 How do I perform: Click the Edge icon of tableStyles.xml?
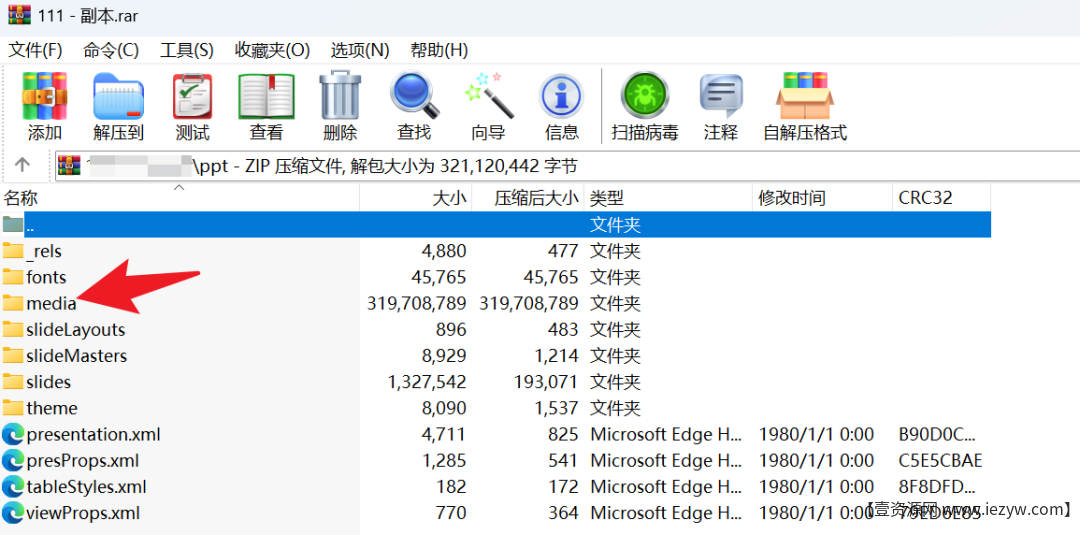(x=12, y=486)
